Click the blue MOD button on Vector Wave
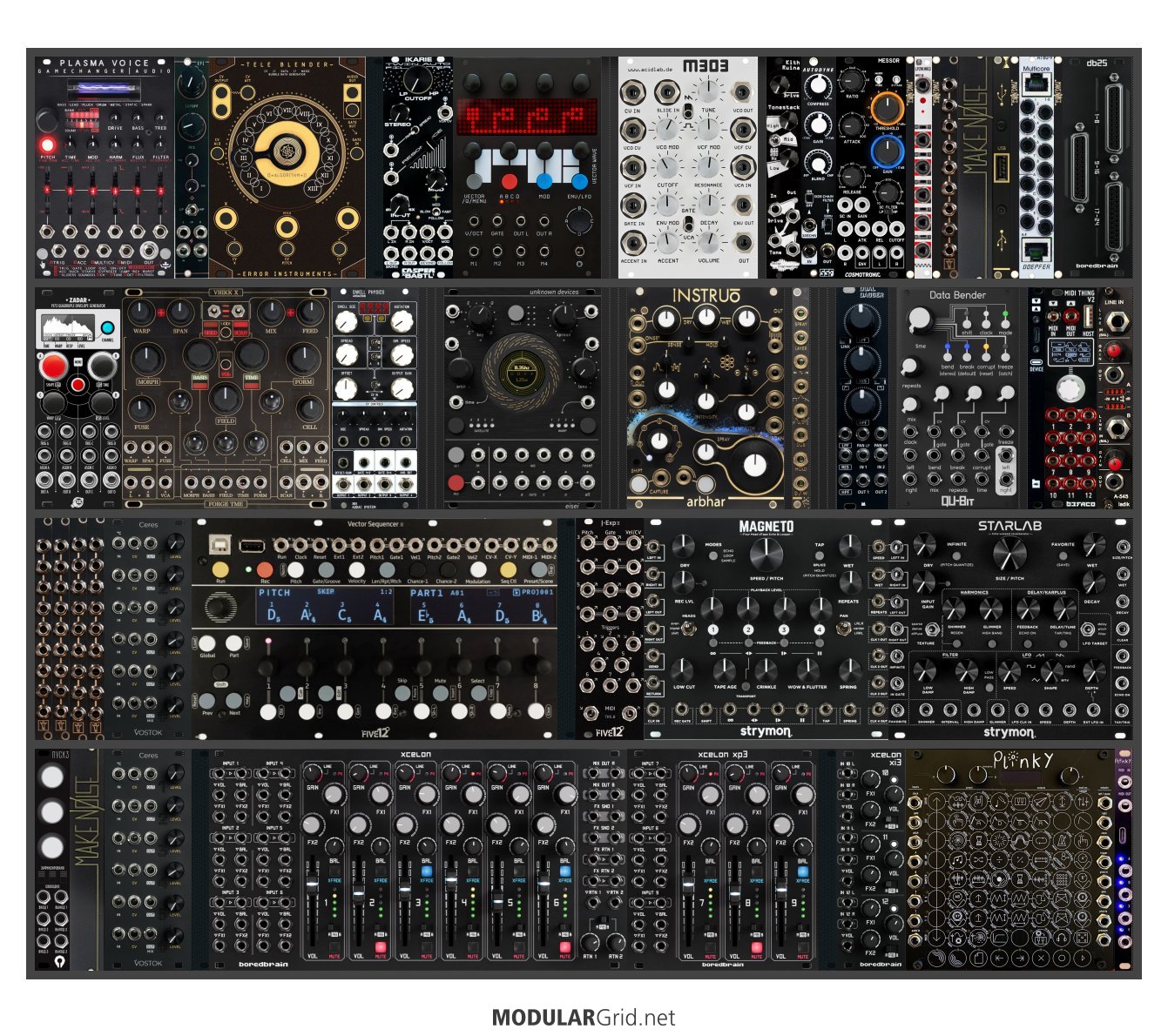This screenshot has width=1168, height=1036. coord(544,181)
